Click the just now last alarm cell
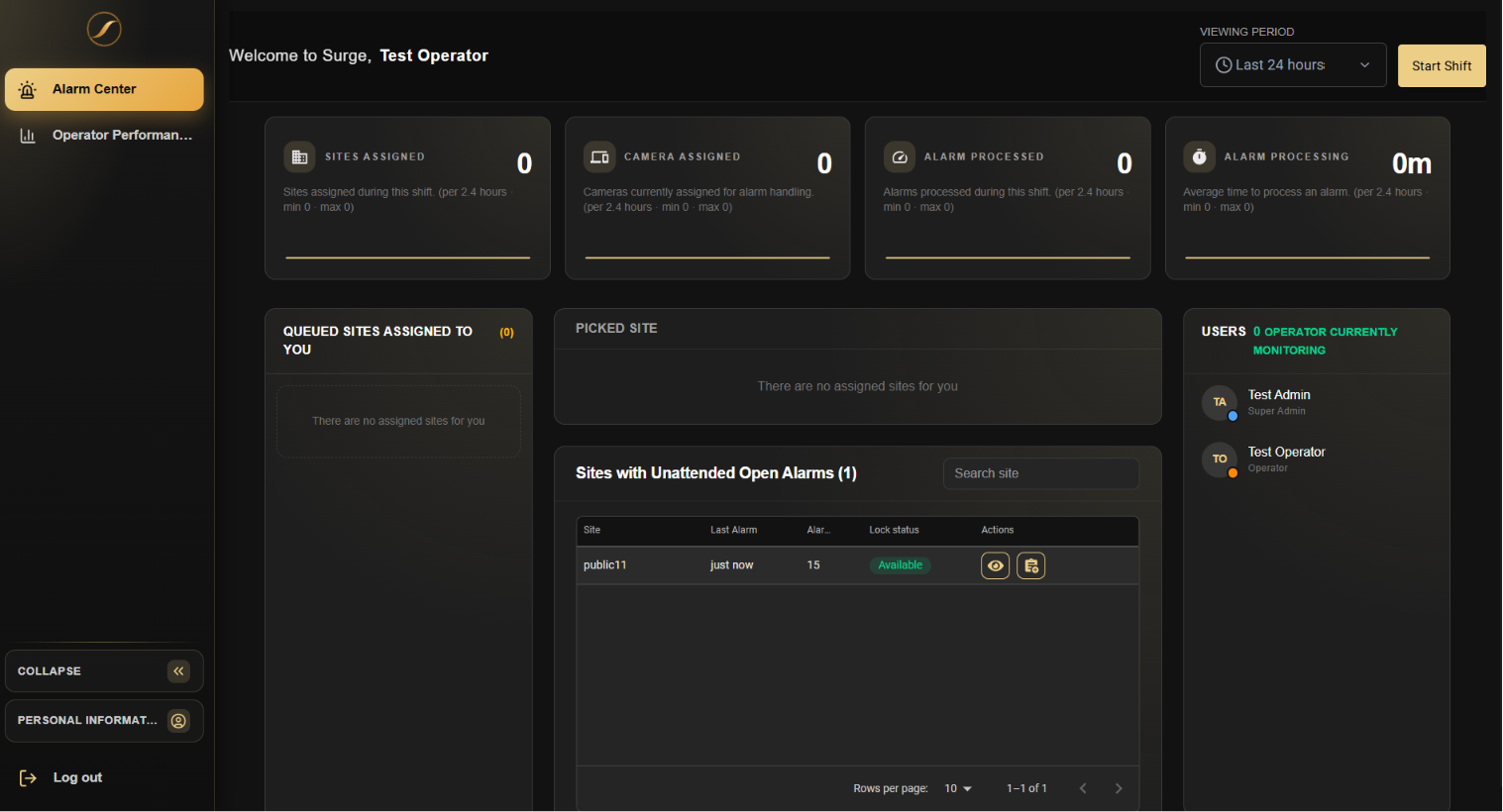The height and width of the screenshot is (812, 1503). tap(731, 565)
